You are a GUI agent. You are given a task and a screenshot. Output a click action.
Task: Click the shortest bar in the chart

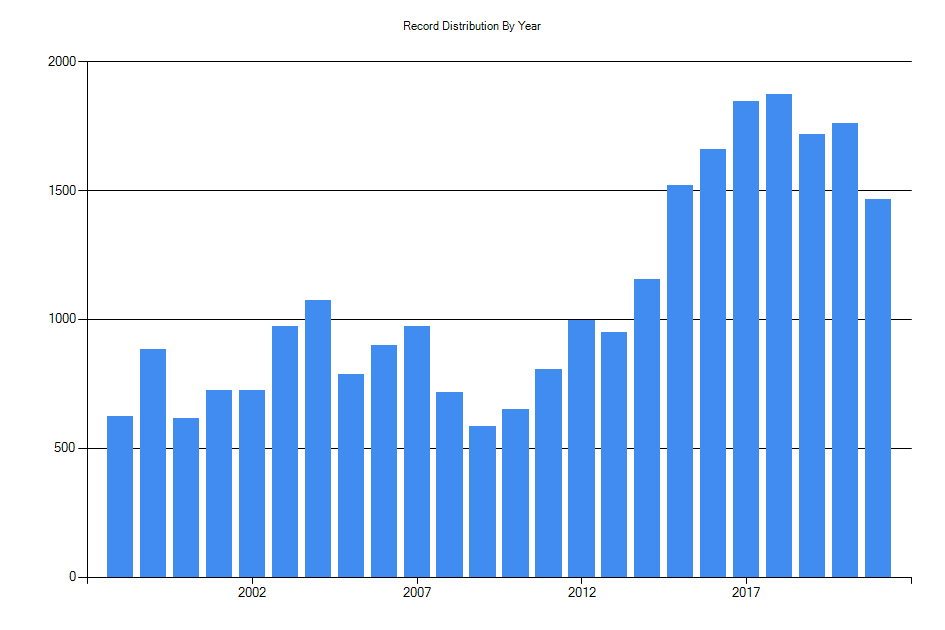point(482,500)
